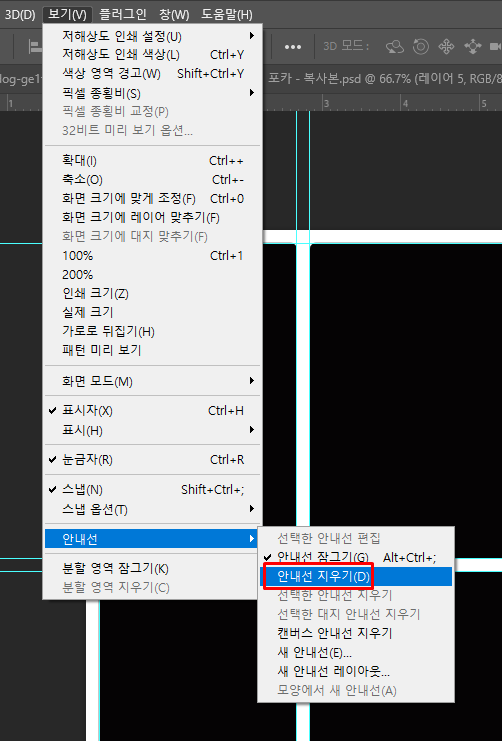Screen dimensions: 502x741
Task: Click the 3D scale camera icon
Action: click(495, 46)
